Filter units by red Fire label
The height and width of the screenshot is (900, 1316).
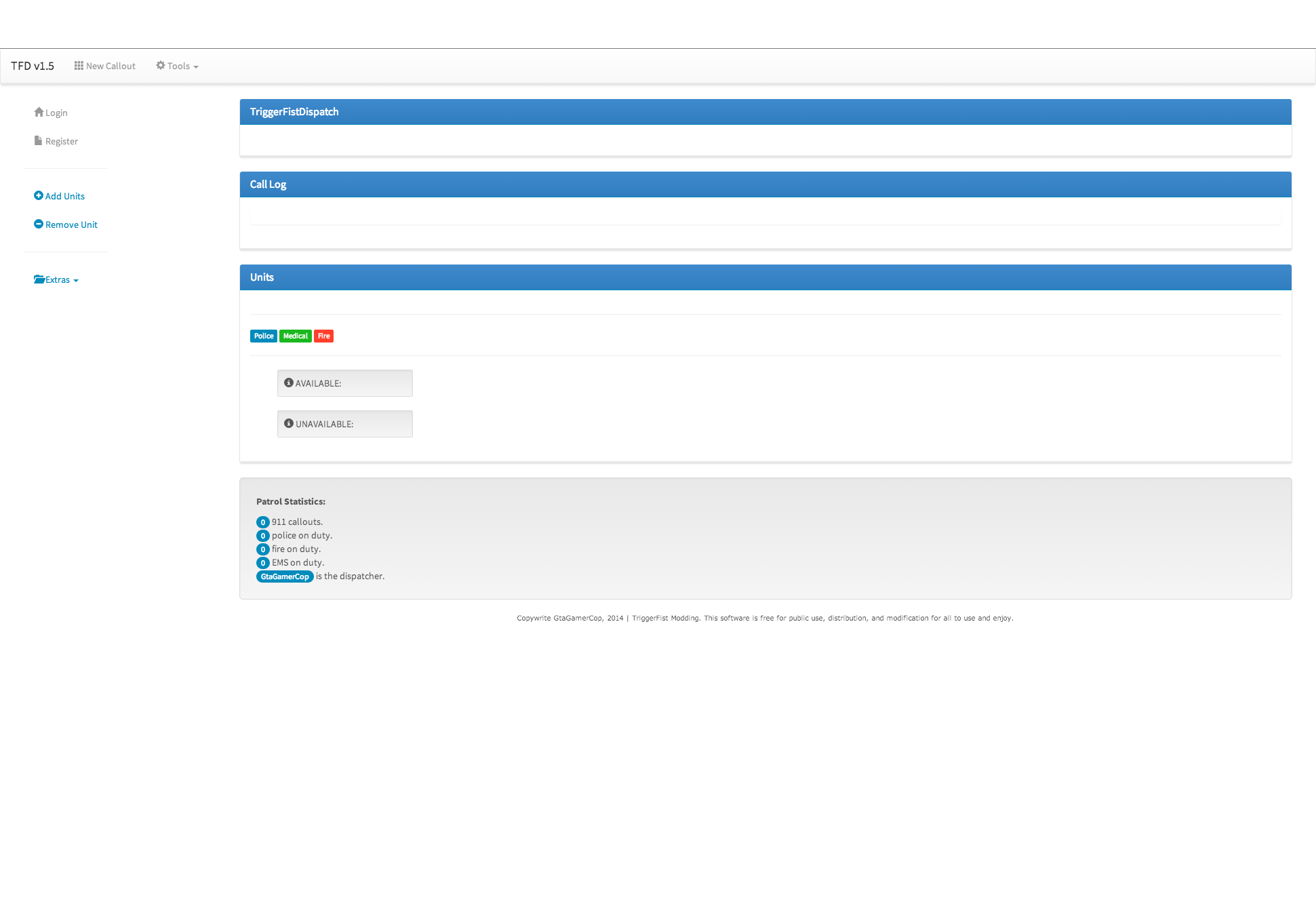323,336
